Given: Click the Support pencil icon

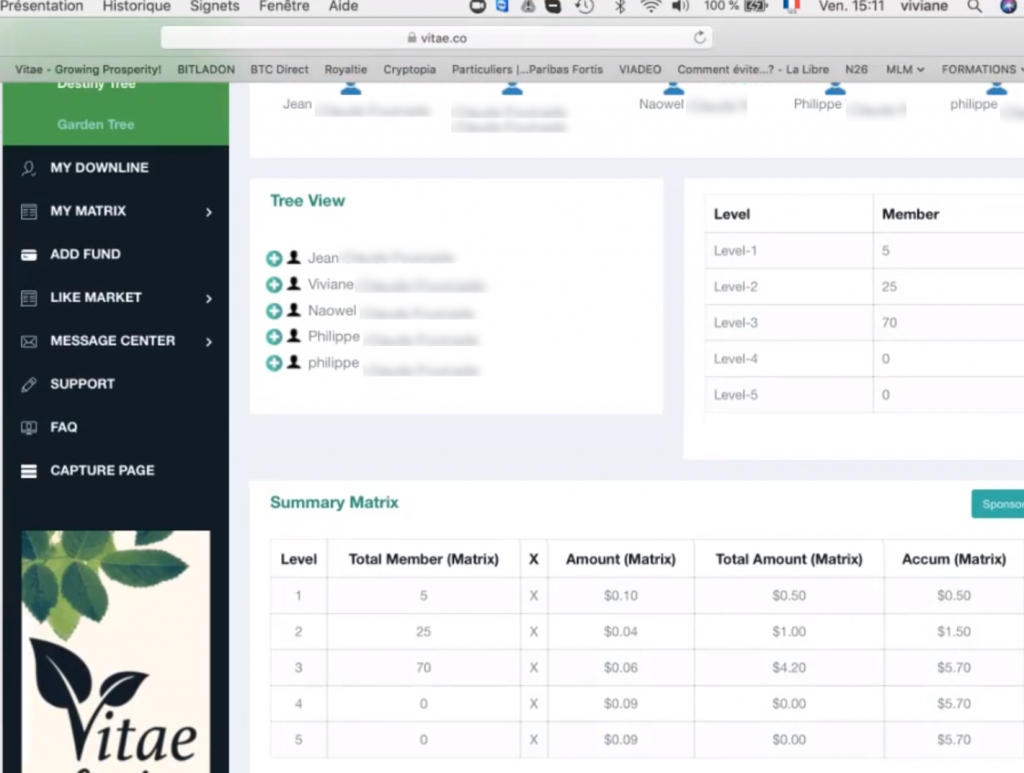Looking at the screenshot, I should click(x=29, y=384).
